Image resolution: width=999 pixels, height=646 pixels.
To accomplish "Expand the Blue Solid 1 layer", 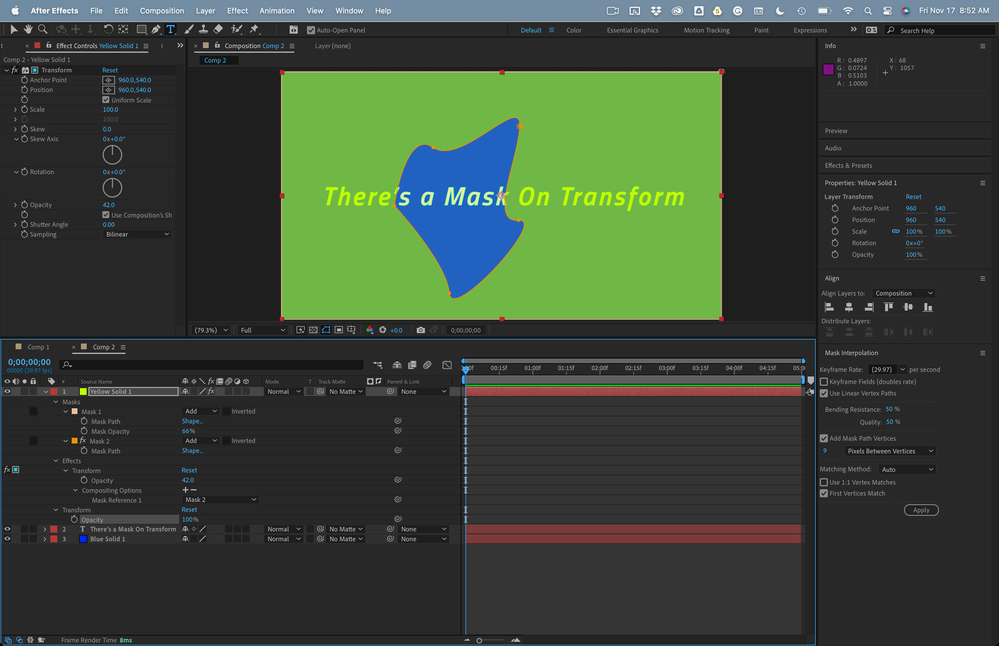I will click(45, 539).
